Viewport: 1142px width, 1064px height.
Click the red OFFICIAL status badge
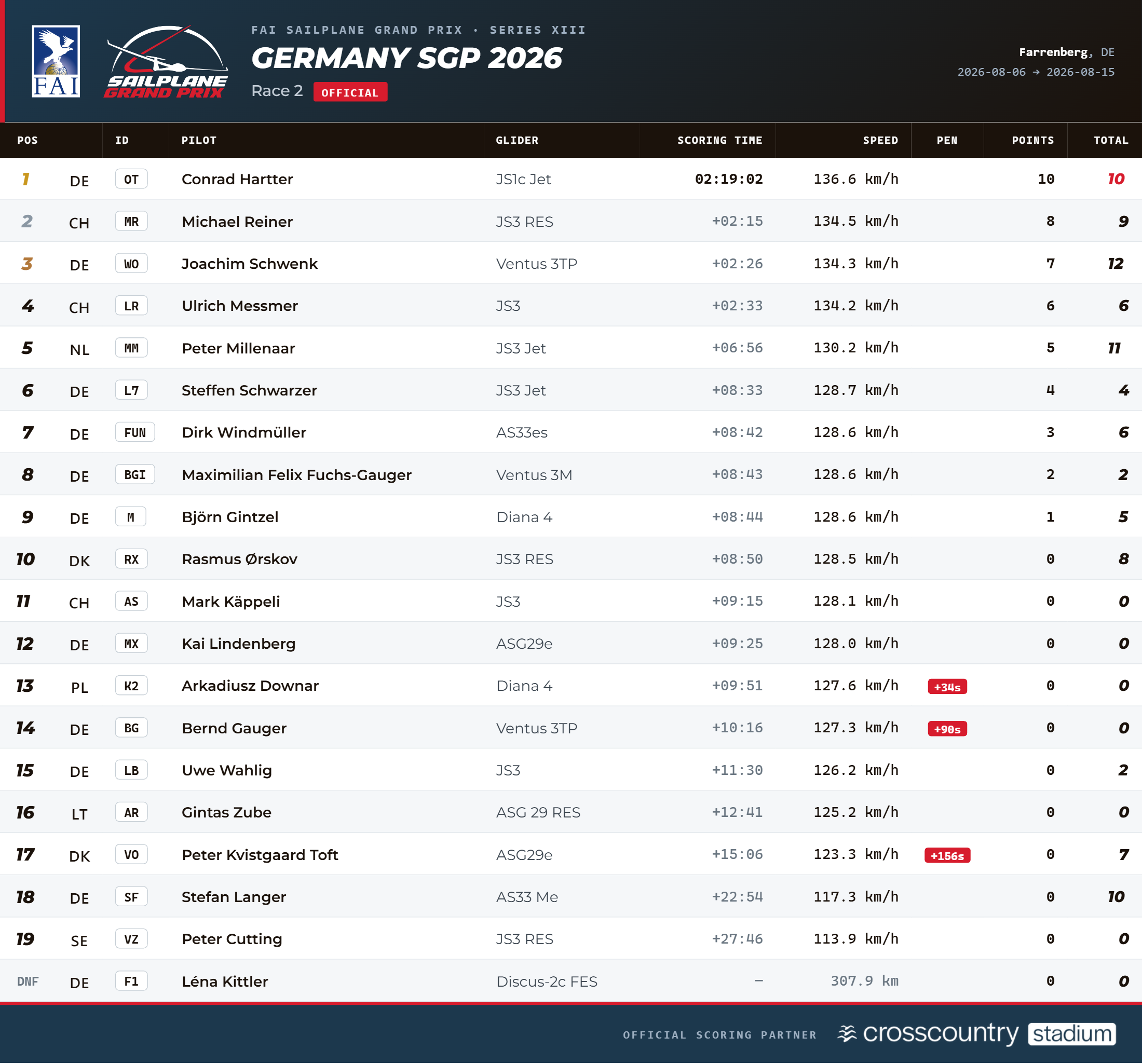[350, 92]
